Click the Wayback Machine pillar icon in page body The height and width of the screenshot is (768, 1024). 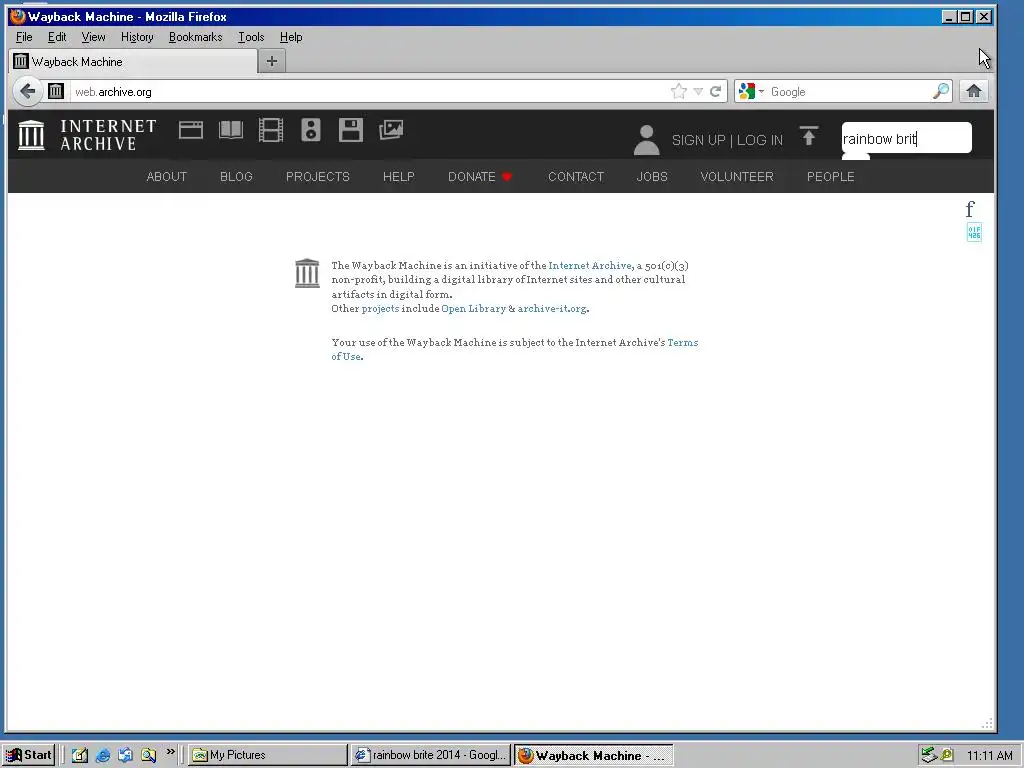tap(307, 273)
